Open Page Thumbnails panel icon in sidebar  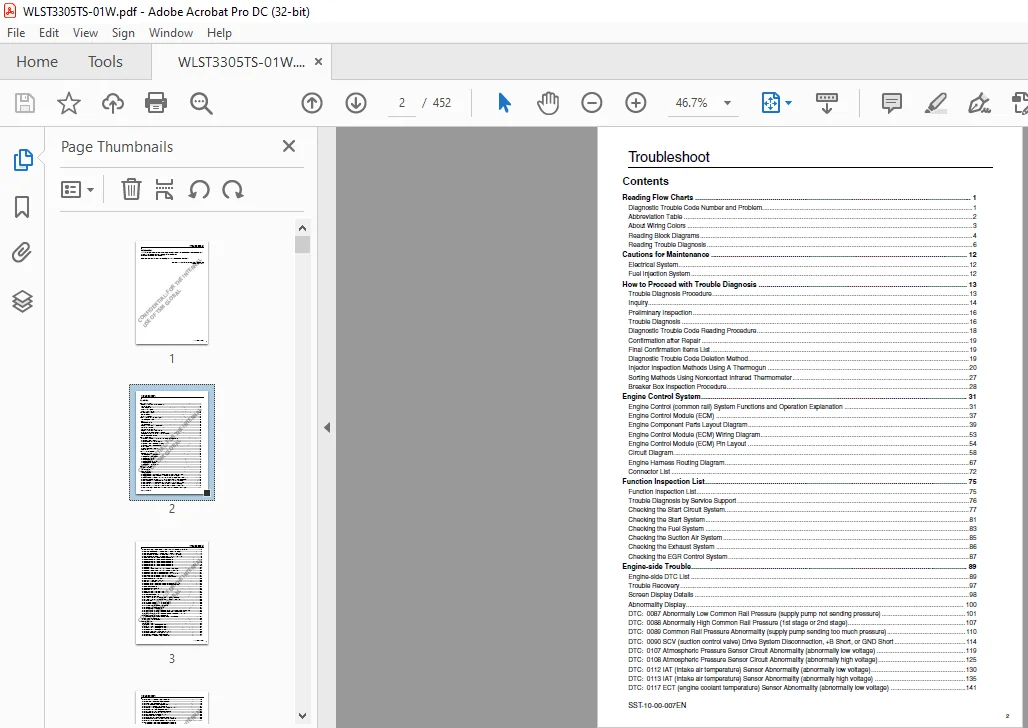tap(23, 159)
